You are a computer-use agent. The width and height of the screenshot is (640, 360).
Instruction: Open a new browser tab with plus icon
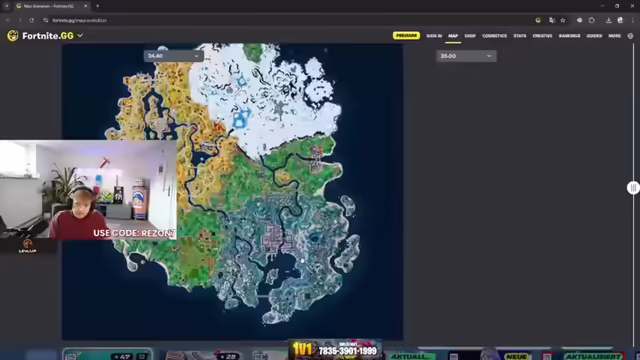[98, 6]
